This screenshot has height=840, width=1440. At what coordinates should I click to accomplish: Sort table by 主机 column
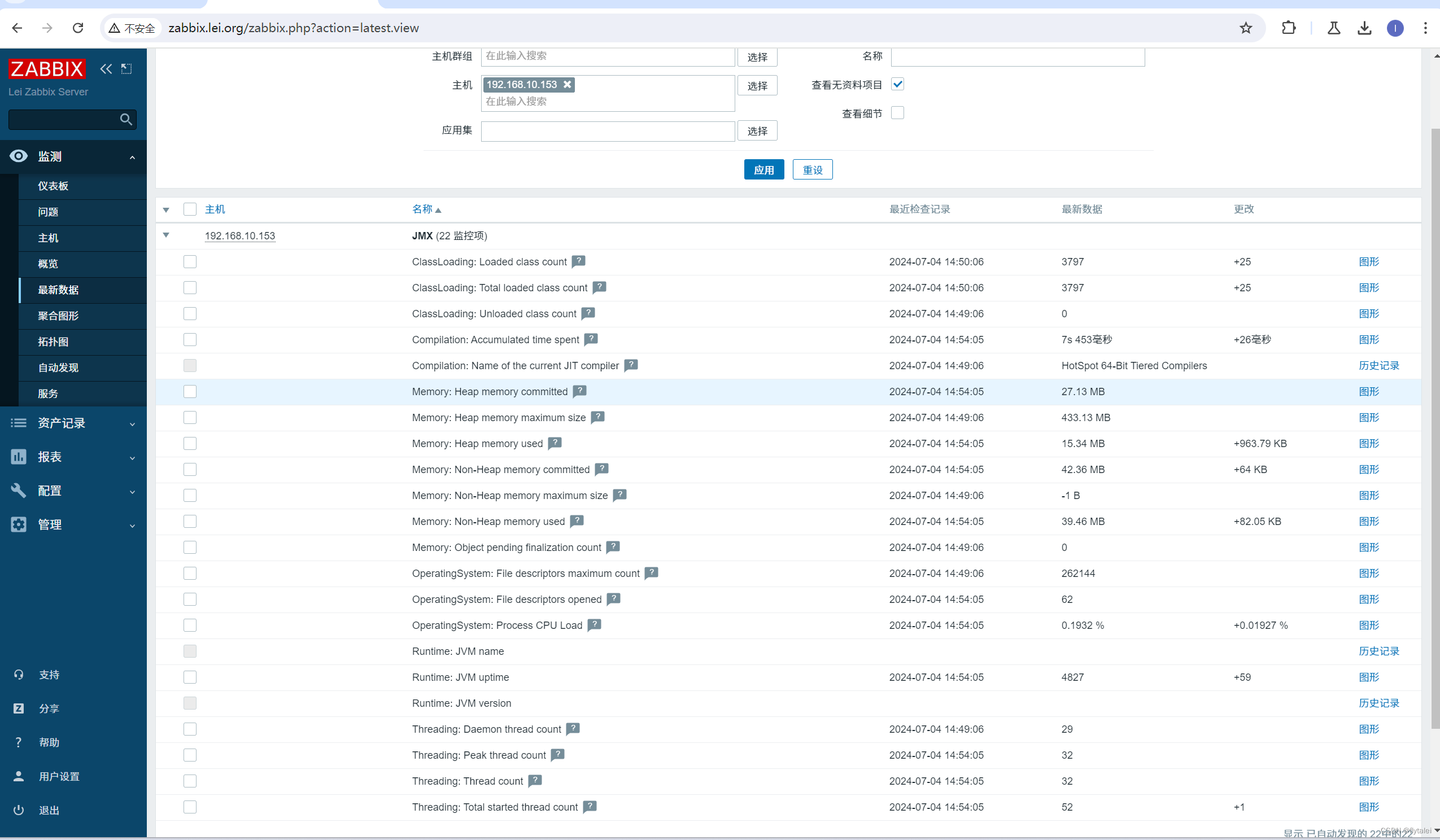point(215,209)
